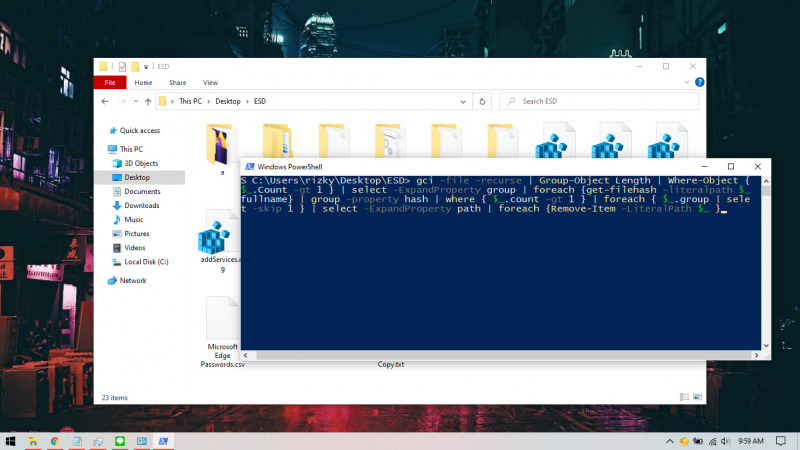800x450 pixels.
Task: Open the File tab in Explorer
Action: tap(110, 82)
